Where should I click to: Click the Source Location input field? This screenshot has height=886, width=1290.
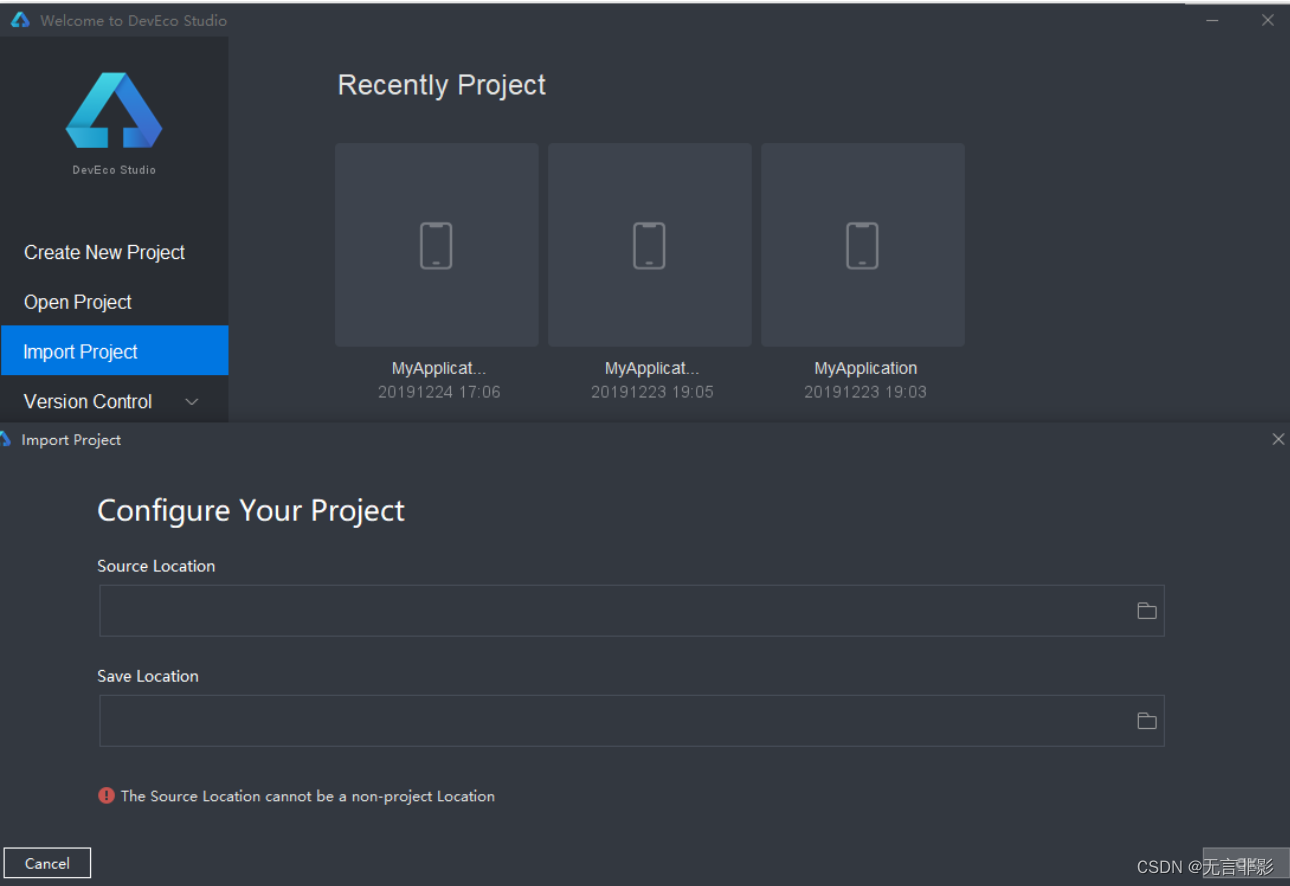(x=632, y=611)
